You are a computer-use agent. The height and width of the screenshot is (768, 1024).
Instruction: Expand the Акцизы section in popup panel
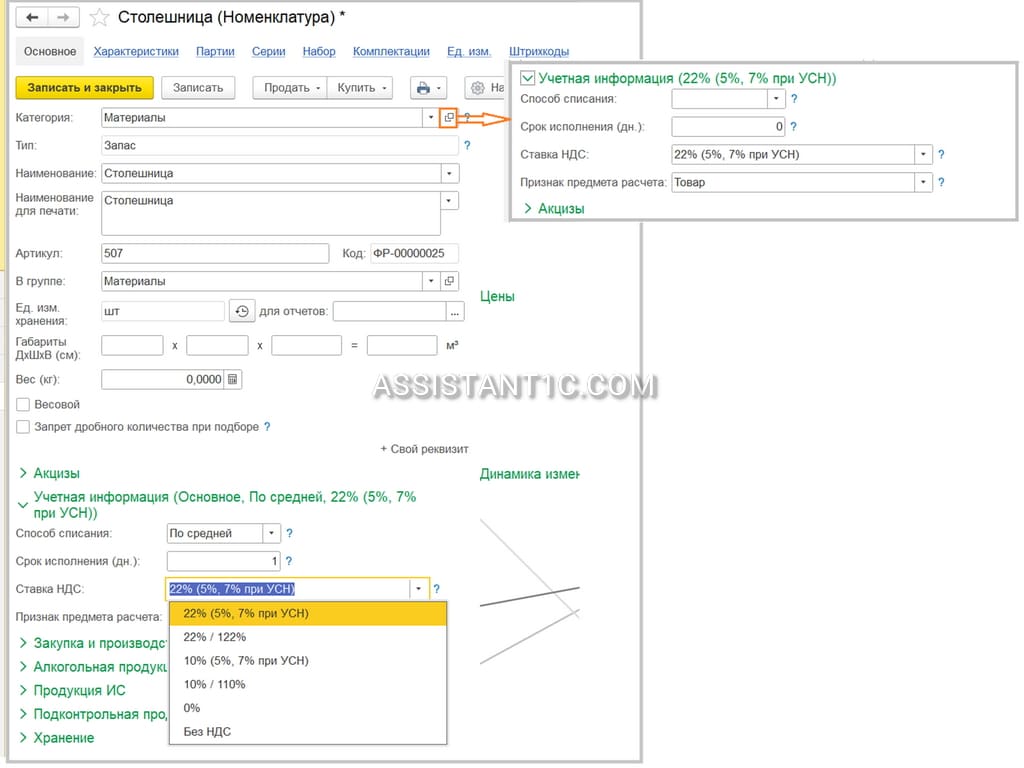[554, 209]
